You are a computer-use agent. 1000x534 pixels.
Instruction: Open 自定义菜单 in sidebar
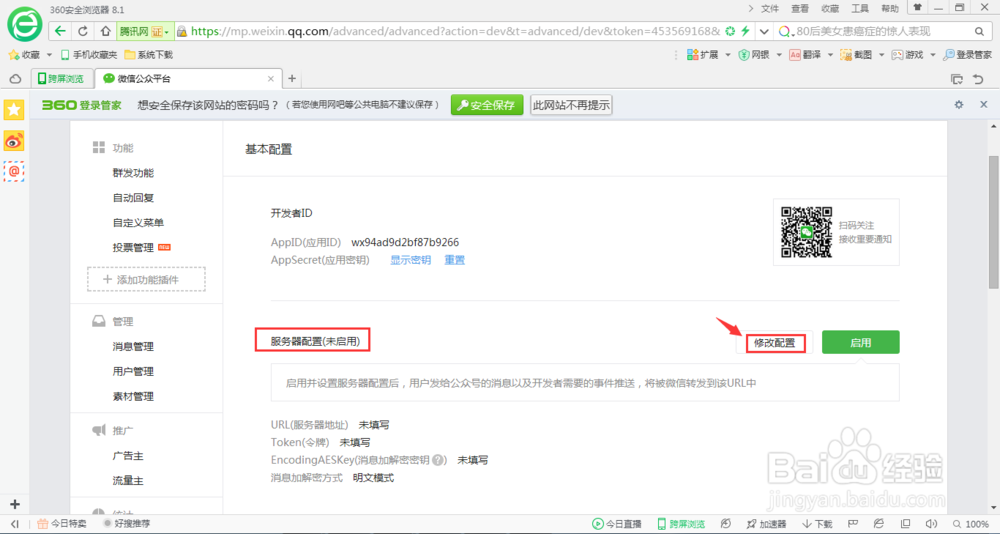click(x=138, y=223)
